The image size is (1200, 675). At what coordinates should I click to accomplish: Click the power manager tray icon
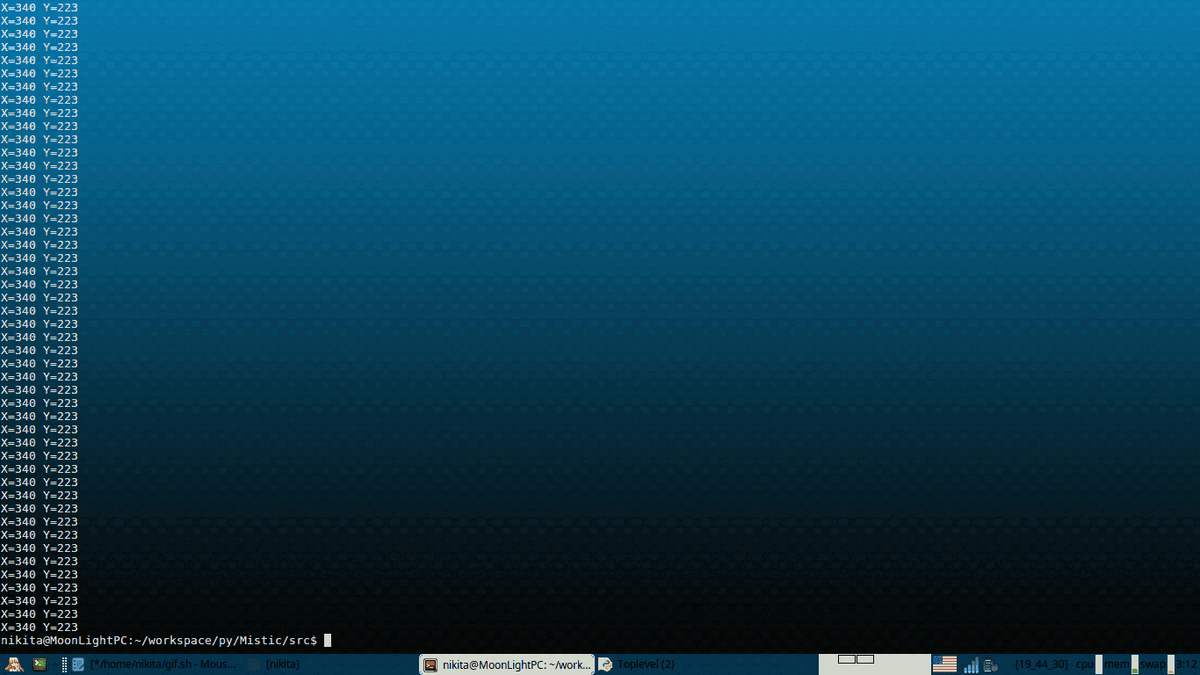coord(991,665)
